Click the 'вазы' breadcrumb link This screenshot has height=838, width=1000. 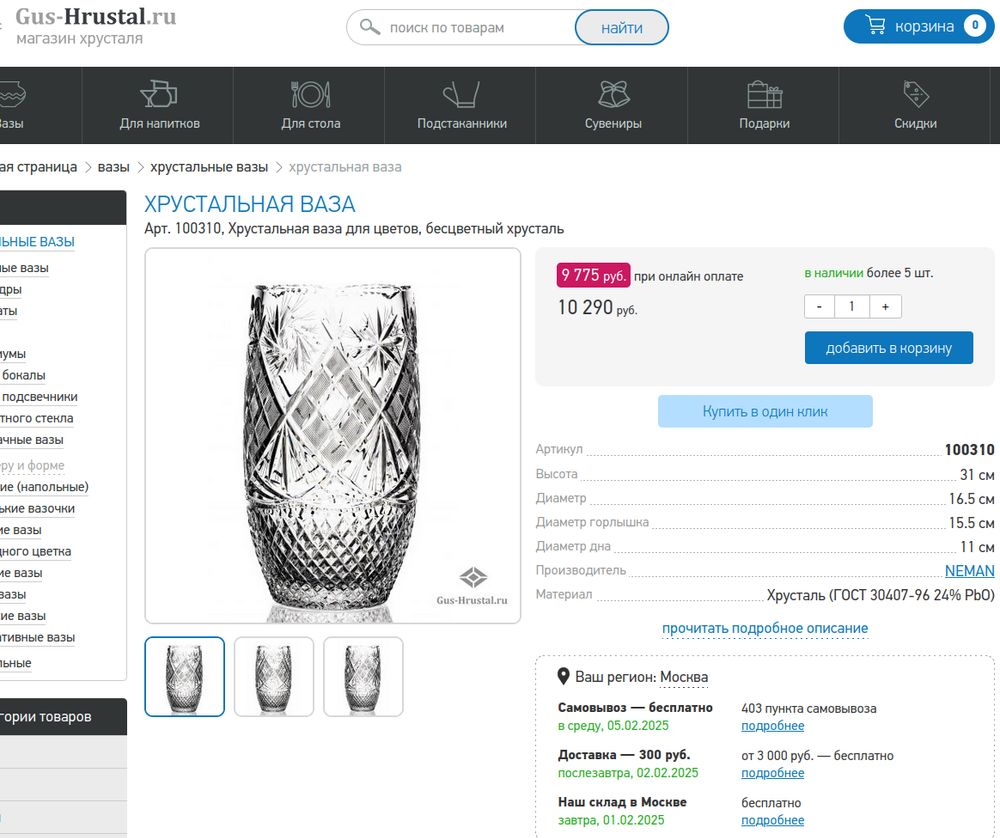pyautogui.click(x=113, y=167)
